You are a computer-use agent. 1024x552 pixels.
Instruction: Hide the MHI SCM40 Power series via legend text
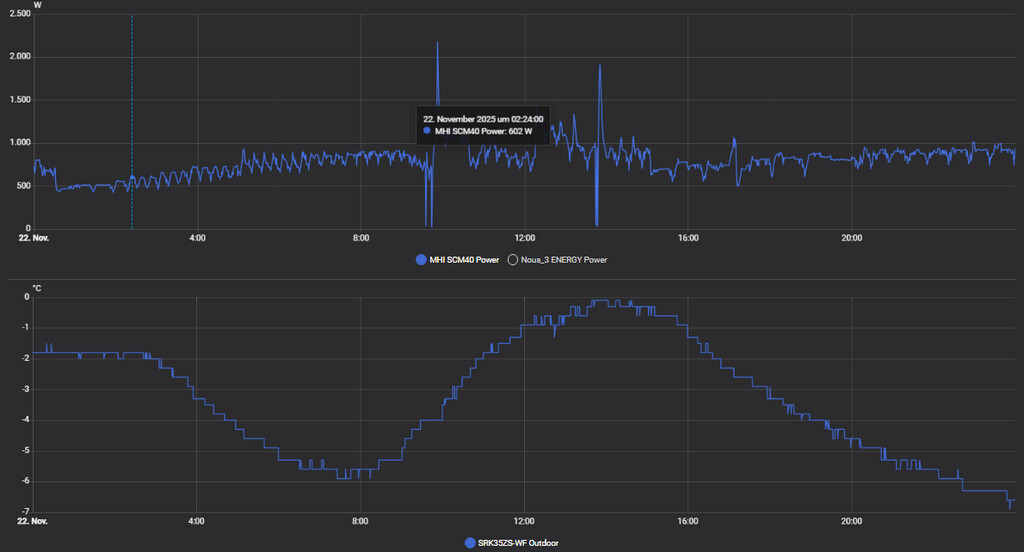[x=464, y=259]
